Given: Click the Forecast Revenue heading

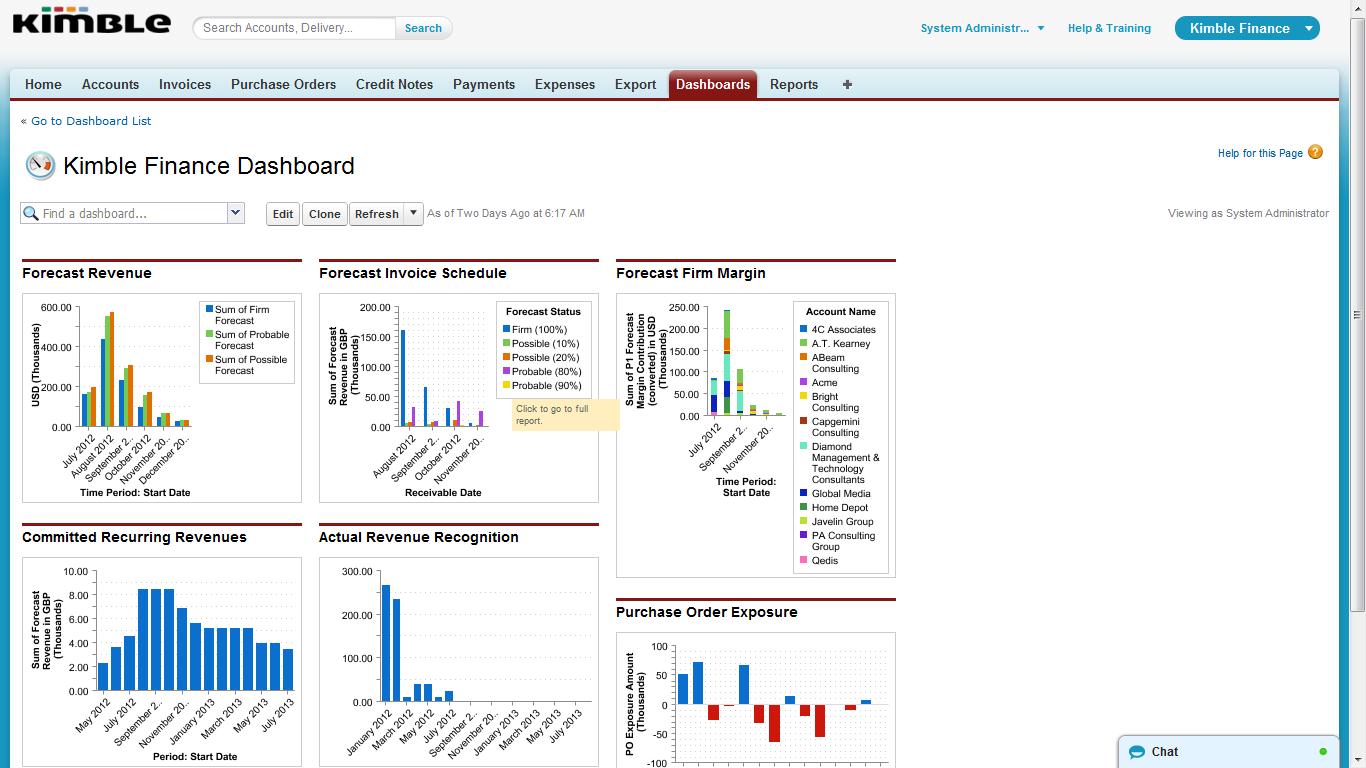Looking at the screenshot, I should 87,273.
